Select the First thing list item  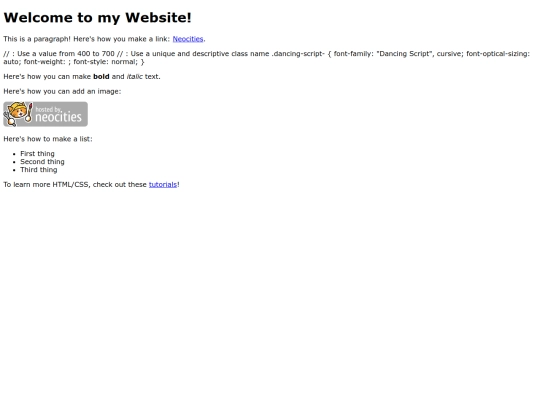click(37, 154)
